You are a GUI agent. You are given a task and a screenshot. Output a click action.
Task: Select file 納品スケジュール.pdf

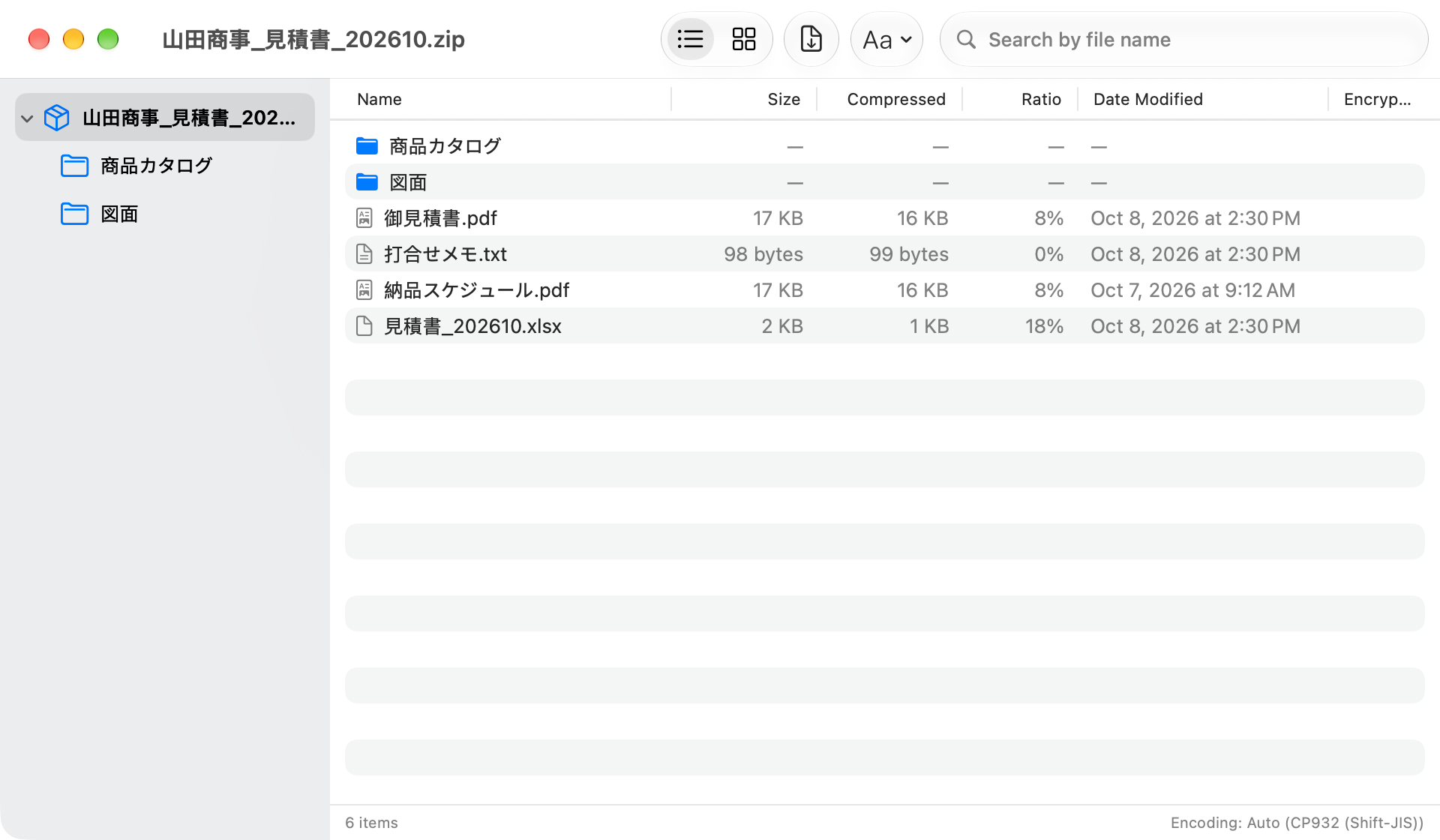[x=885, y=290]
